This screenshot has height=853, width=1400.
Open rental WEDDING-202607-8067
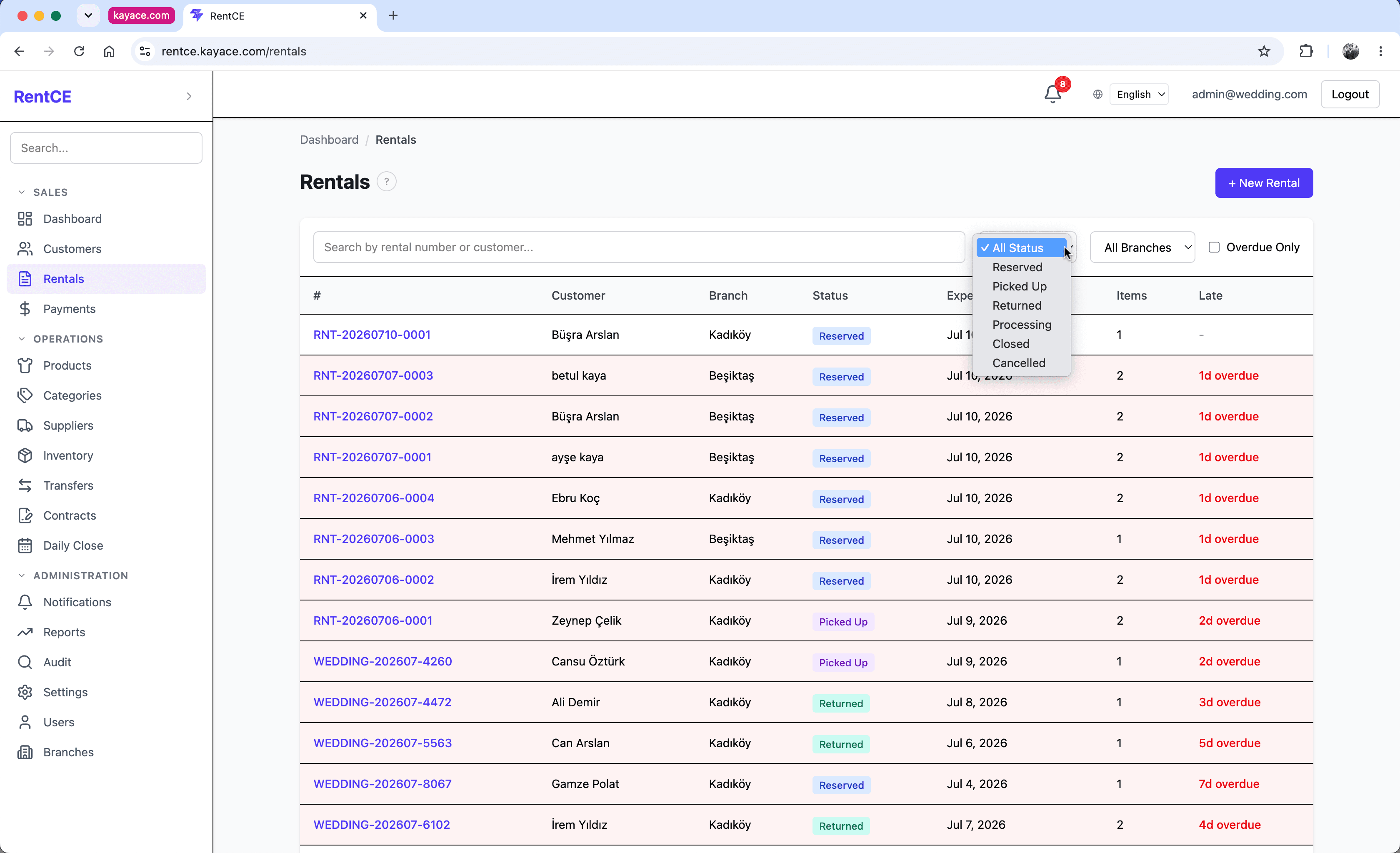coord(382,784)
